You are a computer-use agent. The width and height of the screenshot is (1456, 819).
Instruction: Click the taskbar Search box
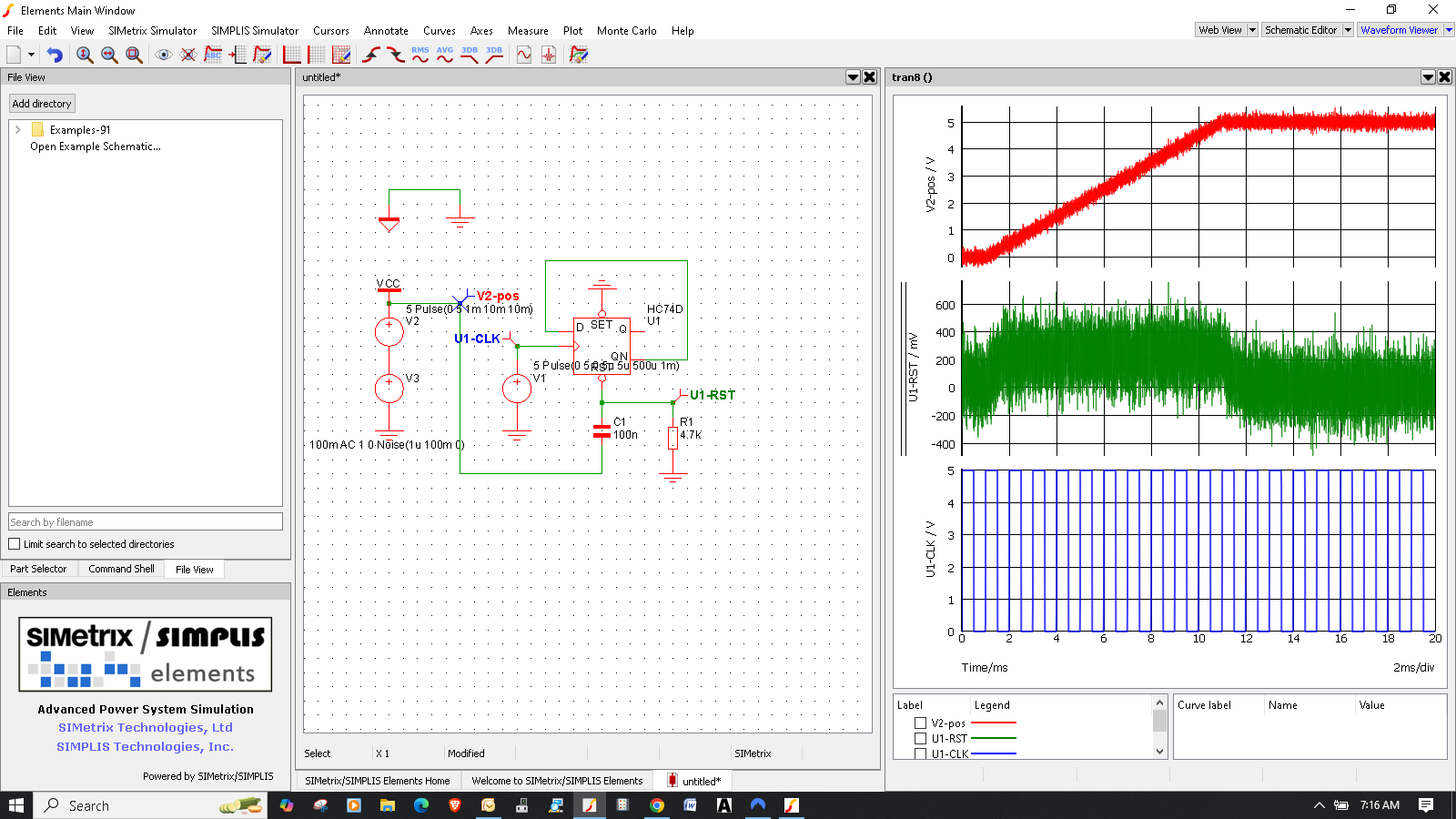(x=151, y=805)
